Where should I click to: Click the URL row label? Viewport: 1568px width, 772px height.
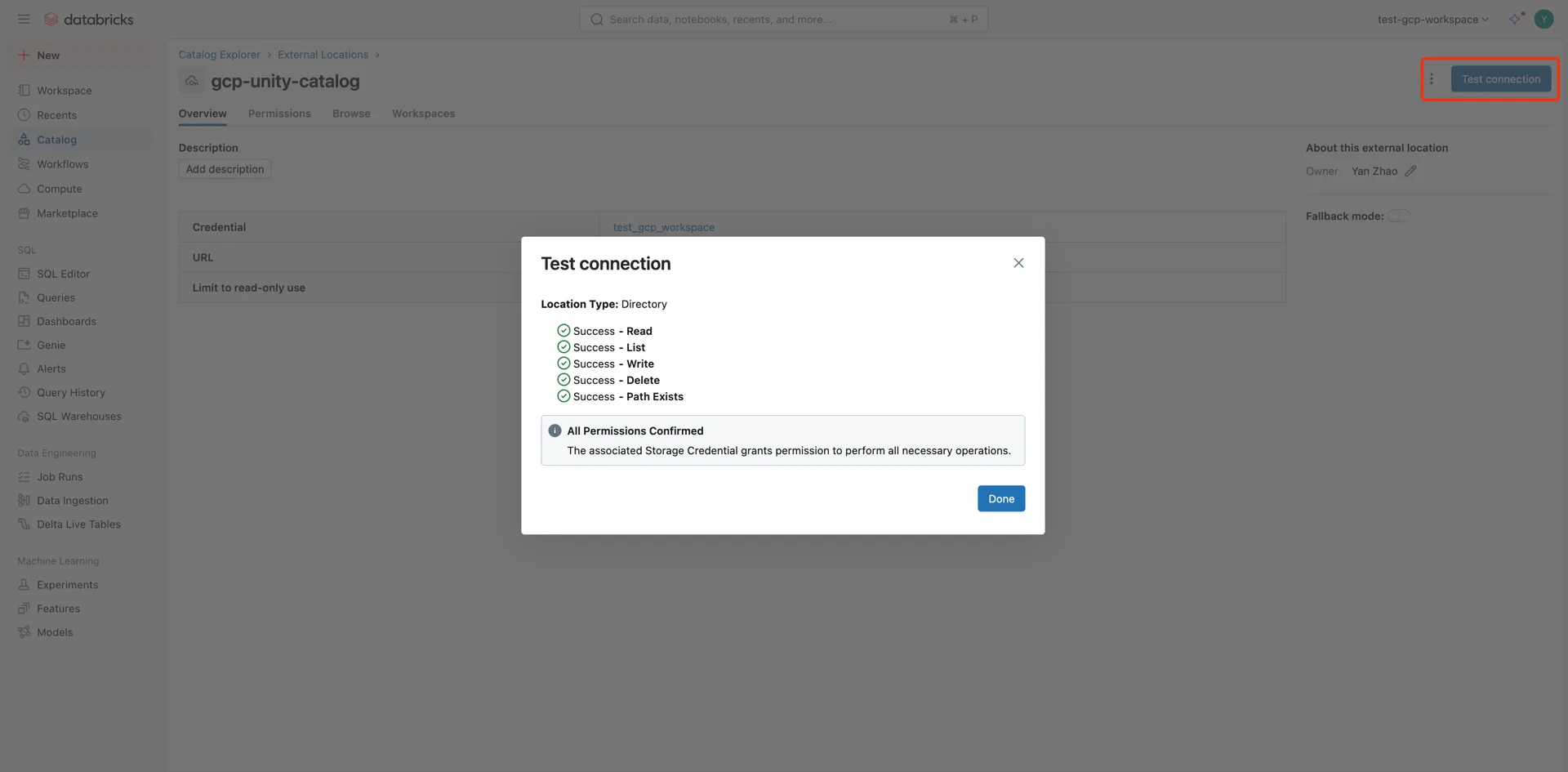point(203,257)
